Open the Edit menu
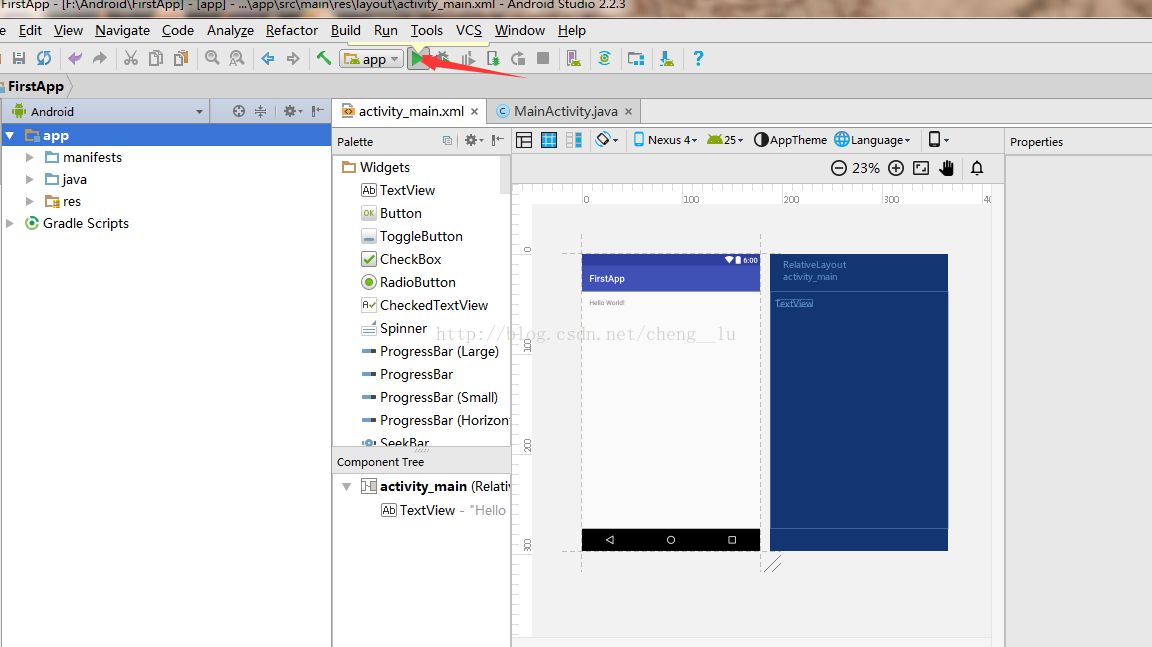This screenshot has width=1152, height=647. click(x=30, y=30)
